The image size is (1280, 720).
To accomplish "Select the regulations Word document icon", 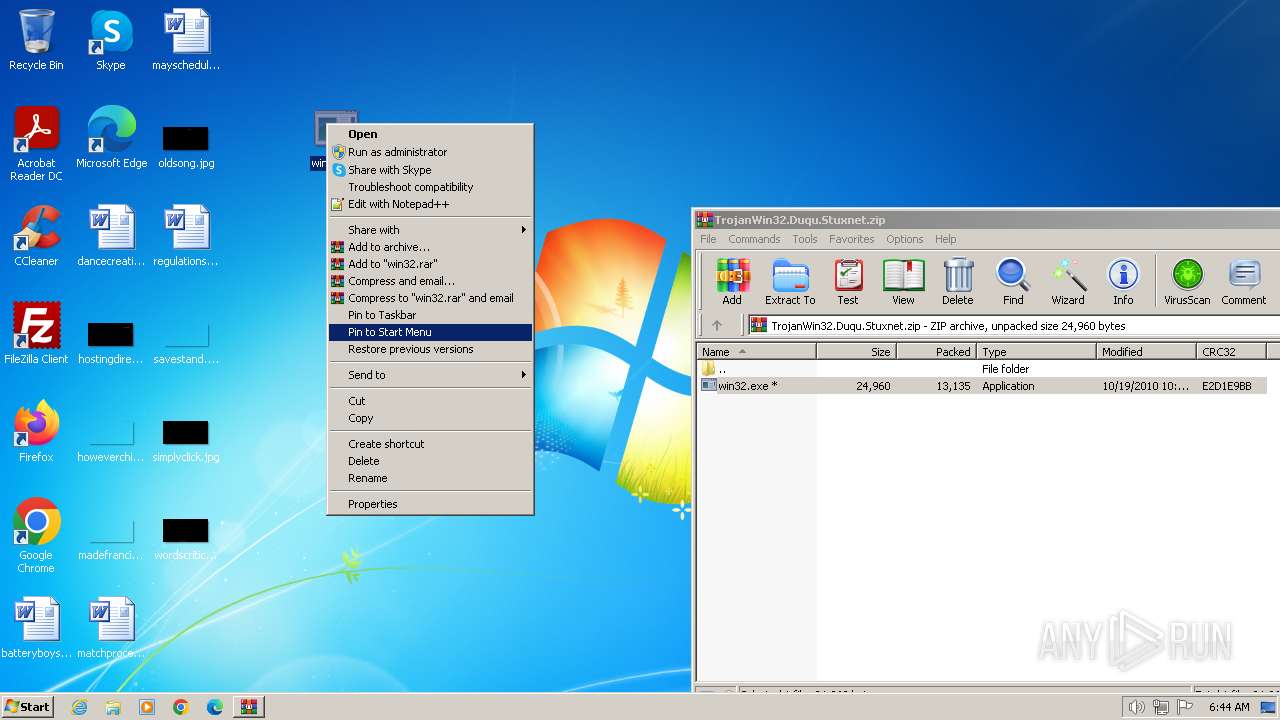I will [186, 236].
